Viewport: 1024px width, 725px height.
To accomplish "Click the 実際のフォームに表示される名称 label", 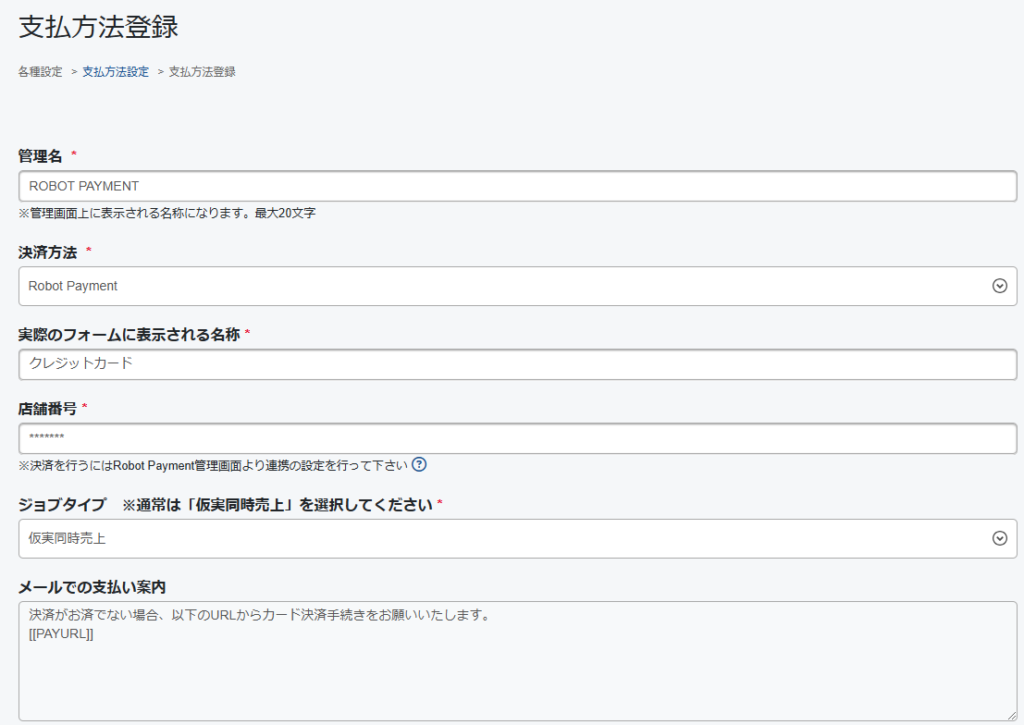I will click(129, 335).
